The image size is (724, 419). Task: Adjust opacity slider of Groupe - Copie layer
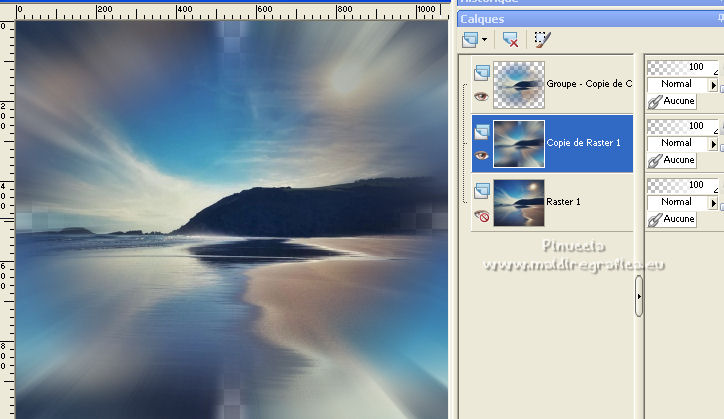[x=683, y=67]
